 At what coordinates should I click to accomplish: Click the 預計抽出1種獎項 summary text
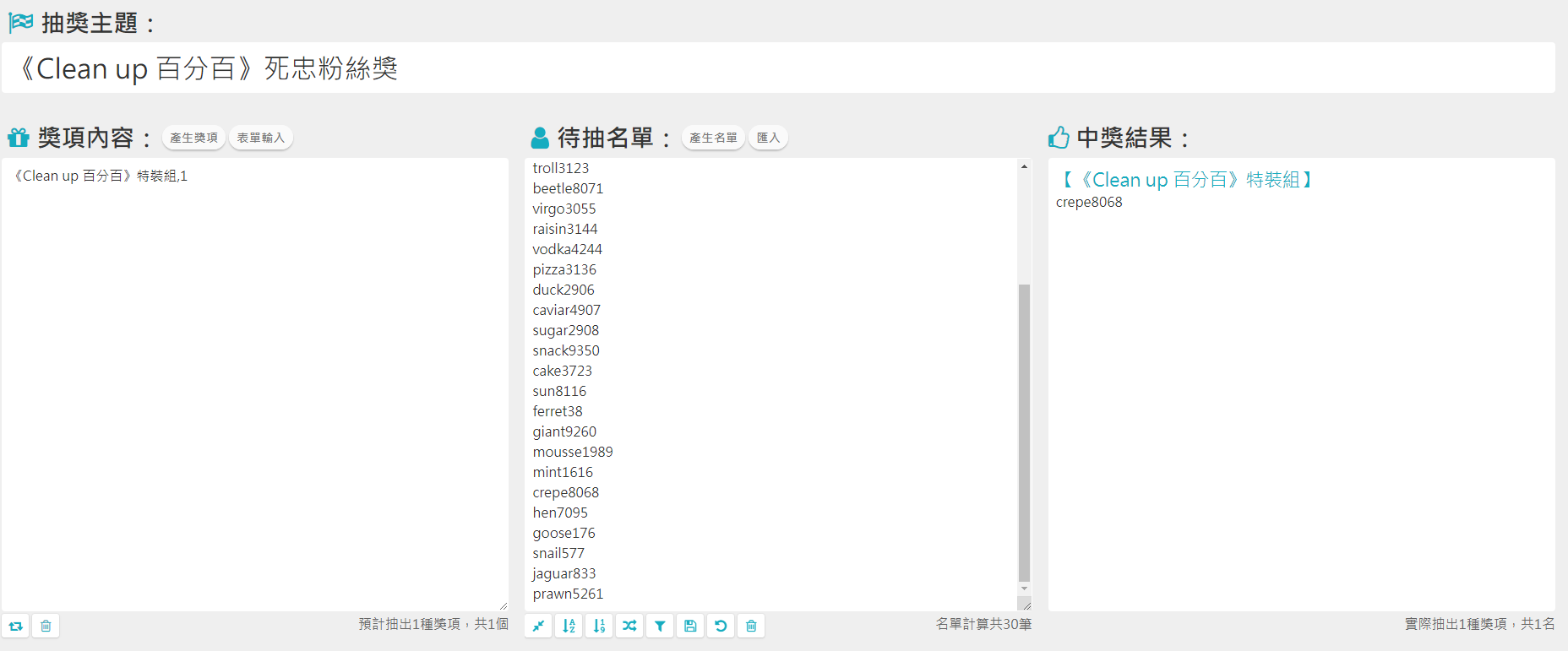pyautogui.click(x=433, y=624)
